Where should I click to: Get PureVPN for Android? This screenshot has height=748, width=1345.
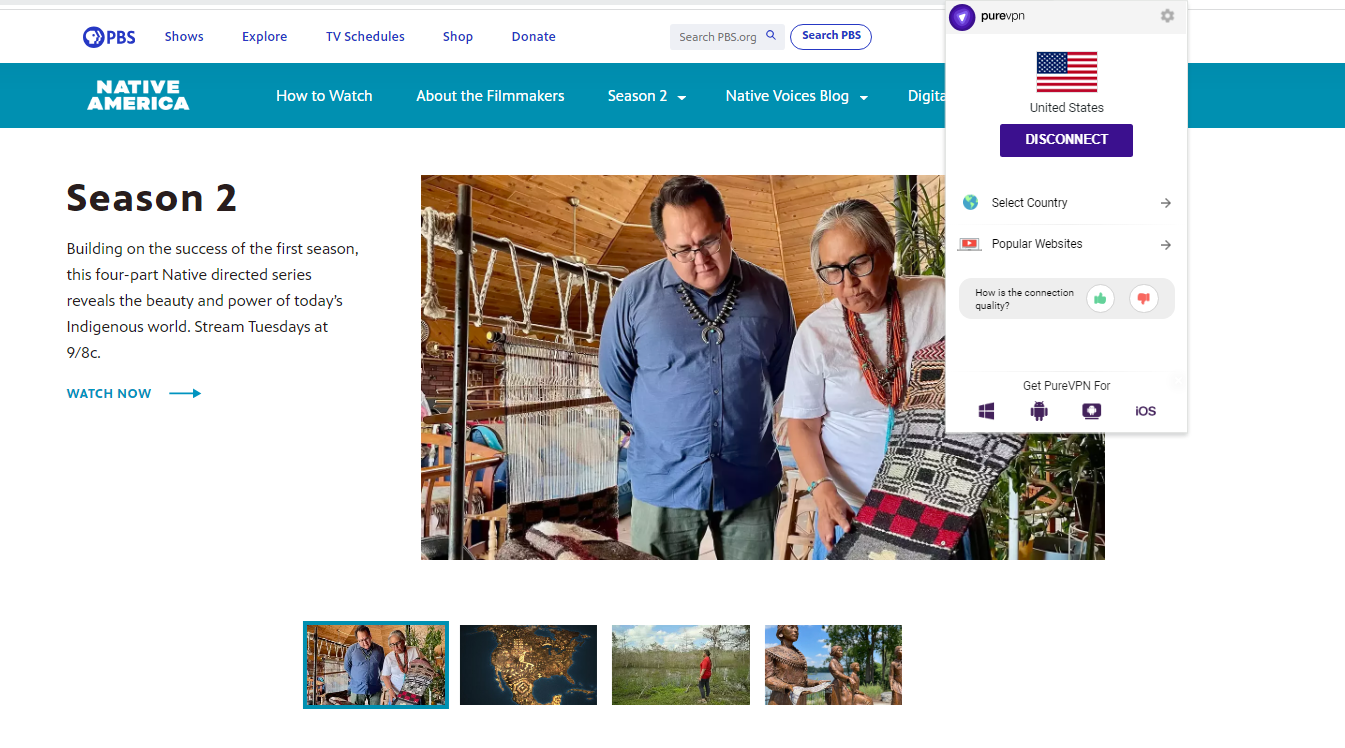[x=1039, y=410]
